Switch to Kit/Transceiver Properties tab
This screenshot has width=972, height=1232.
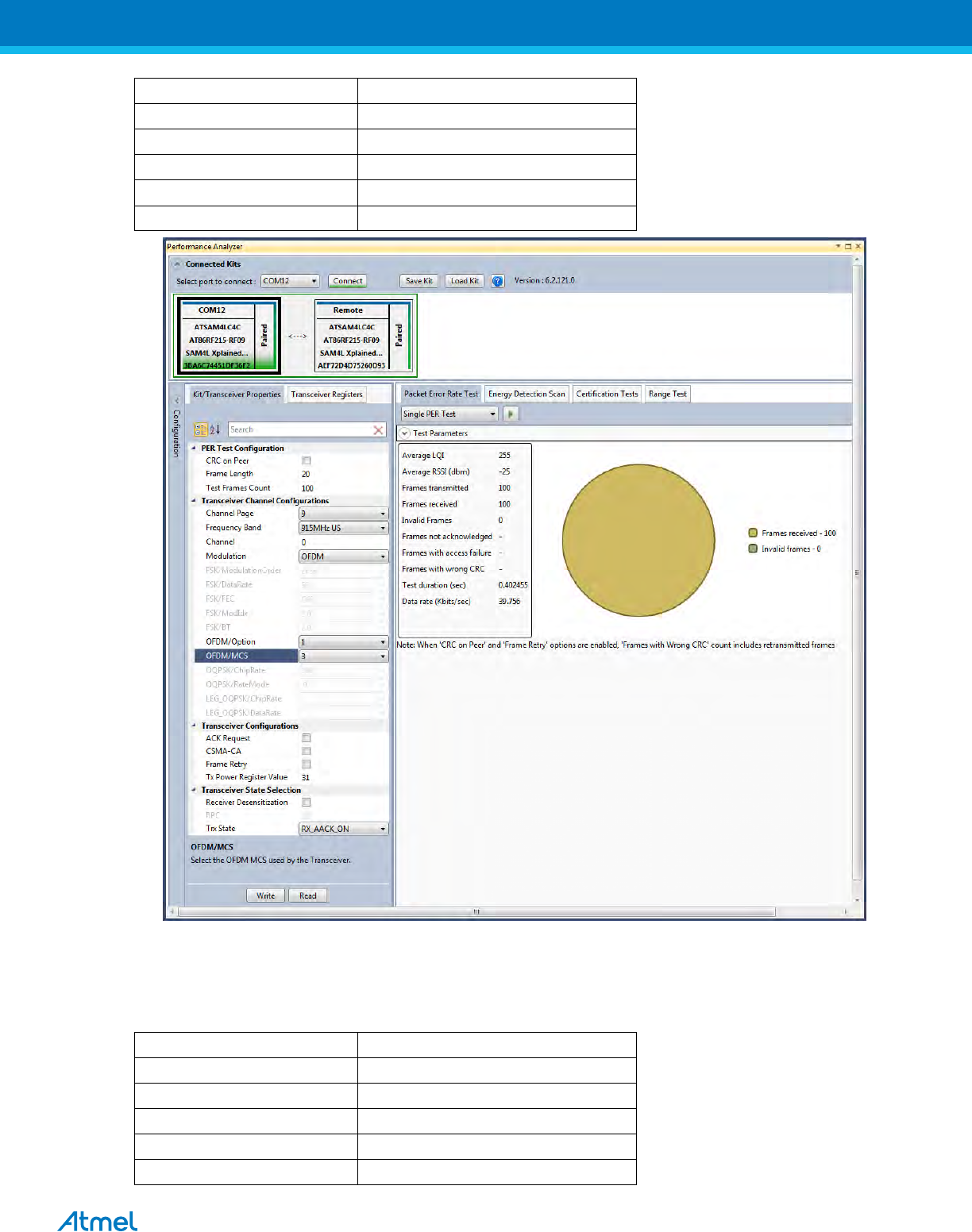(x=237, y=395)
